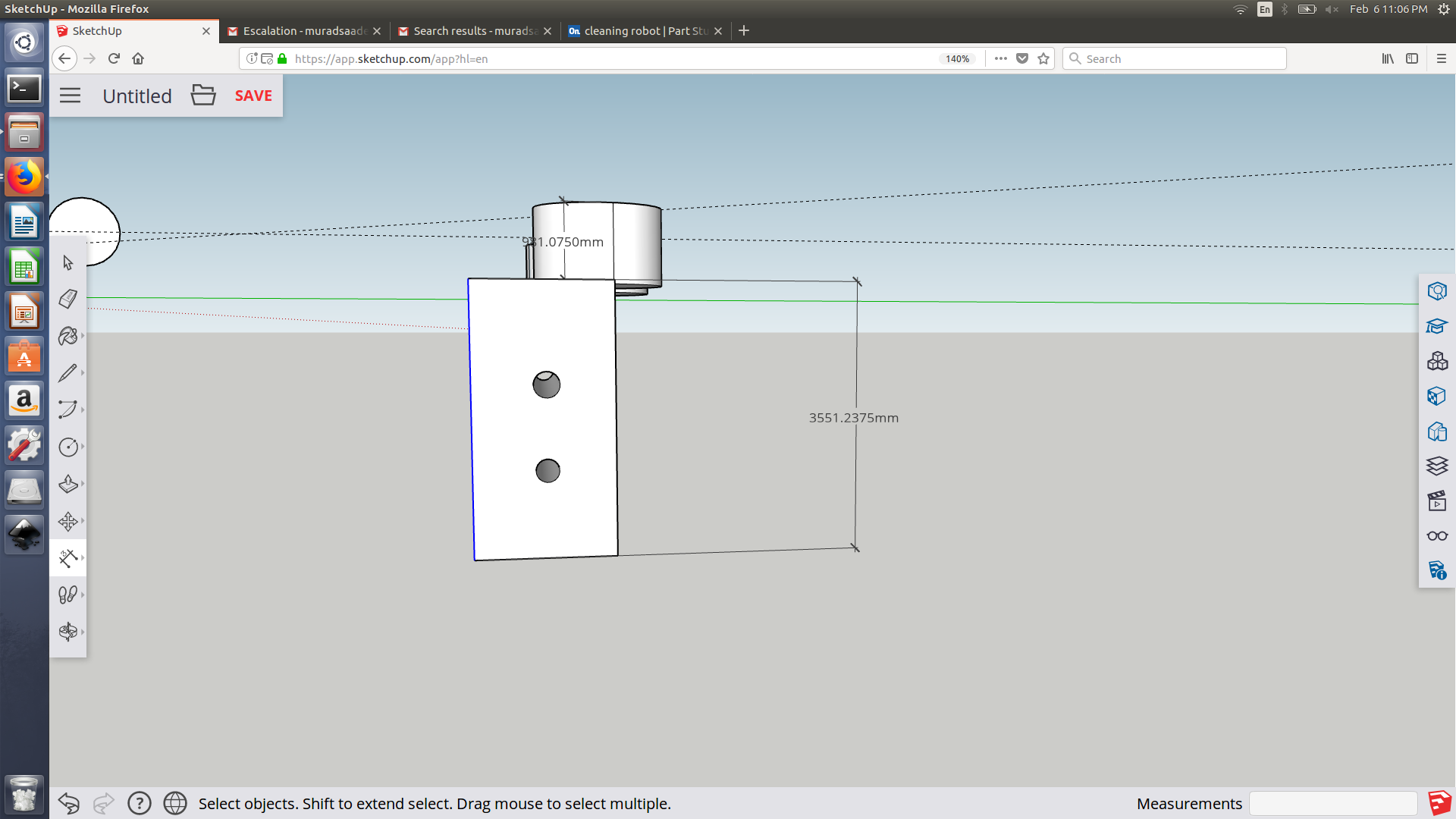
Task: Bookmark this page with the star
Action: click(x=1043, y=58)
